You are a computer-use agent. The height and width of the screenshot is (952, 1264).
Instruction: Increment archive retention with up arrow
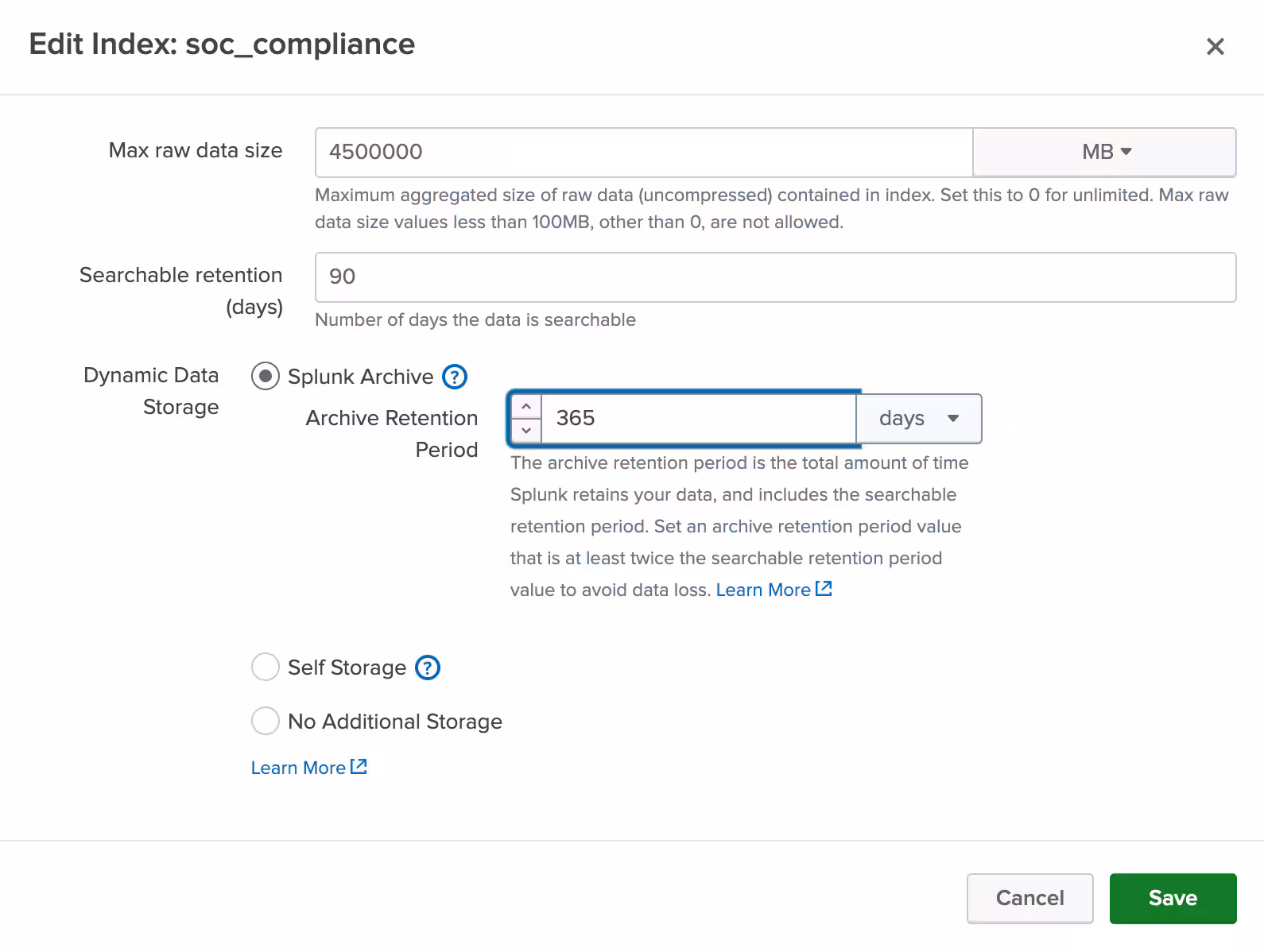coord(526,407)
